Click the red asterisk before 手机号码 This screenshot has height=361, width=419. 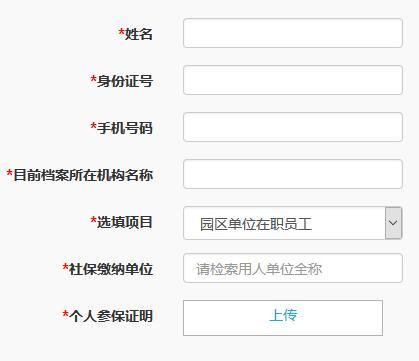[94, 126]
